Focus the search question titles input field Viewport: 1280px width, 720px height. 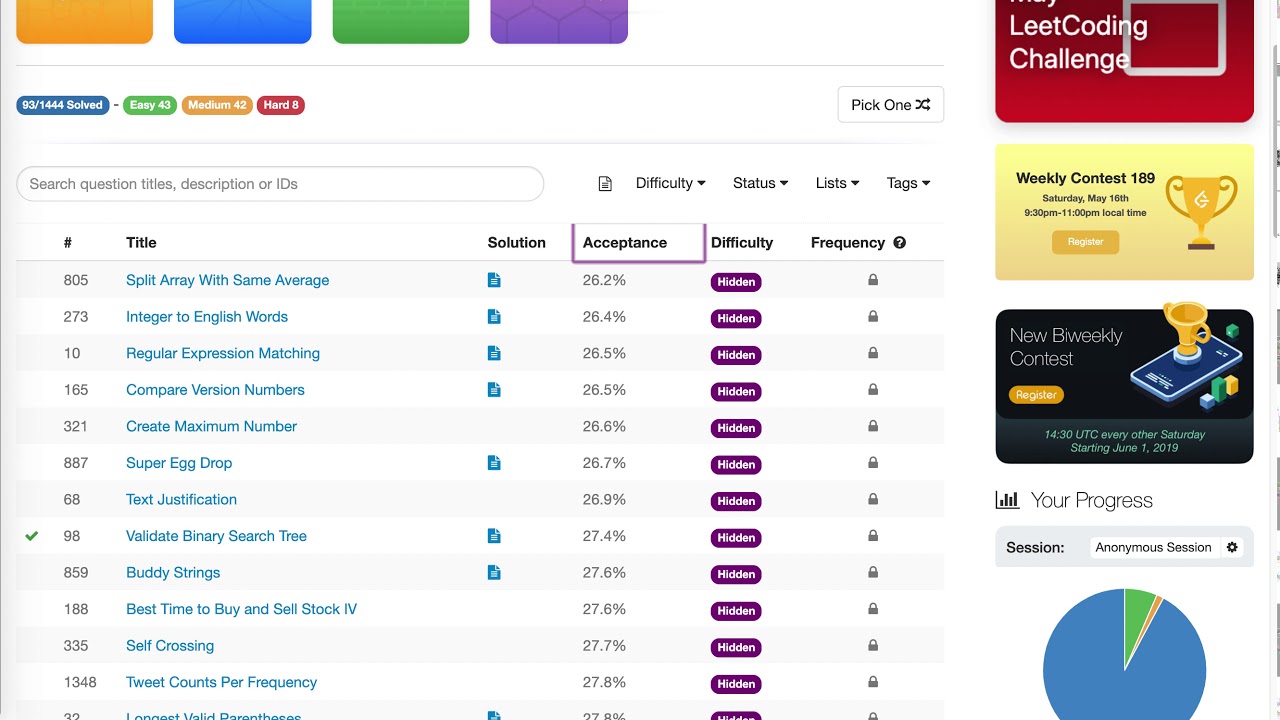coord(280,184)
